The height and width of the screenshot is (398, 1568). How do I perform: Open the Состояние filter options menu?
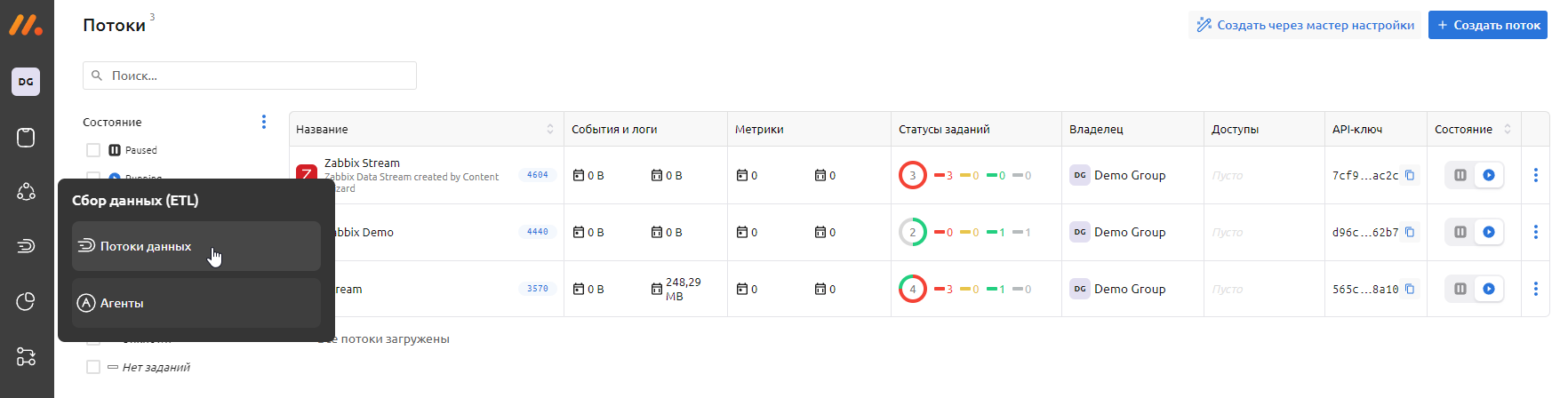(264, 122)
